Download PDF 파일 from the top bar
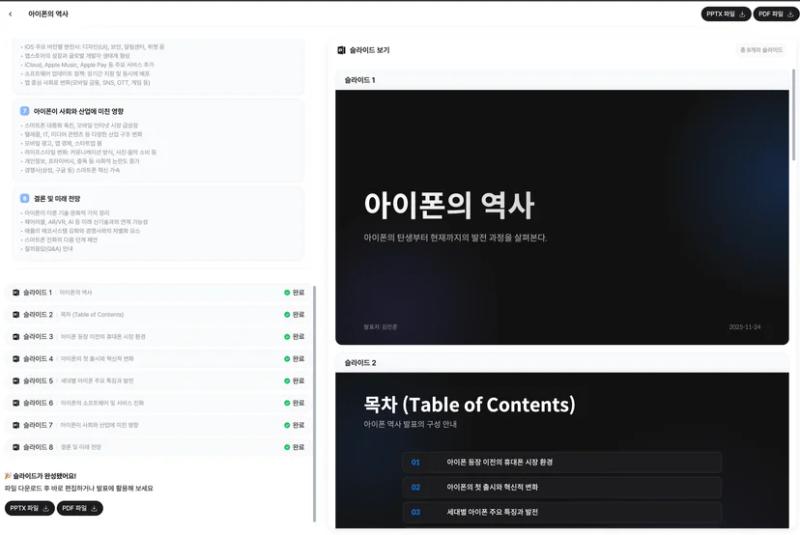 776,14
